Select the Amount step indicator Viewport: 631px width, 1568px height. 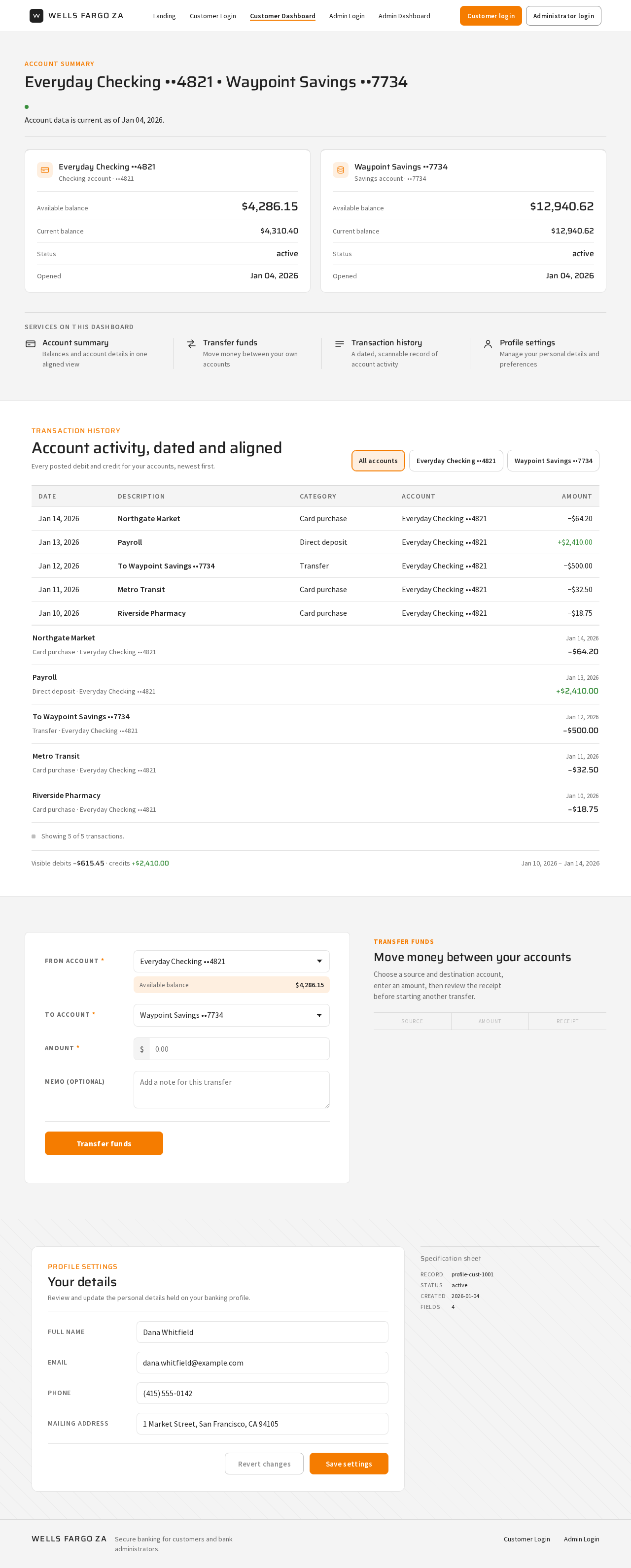[490, 1021]
